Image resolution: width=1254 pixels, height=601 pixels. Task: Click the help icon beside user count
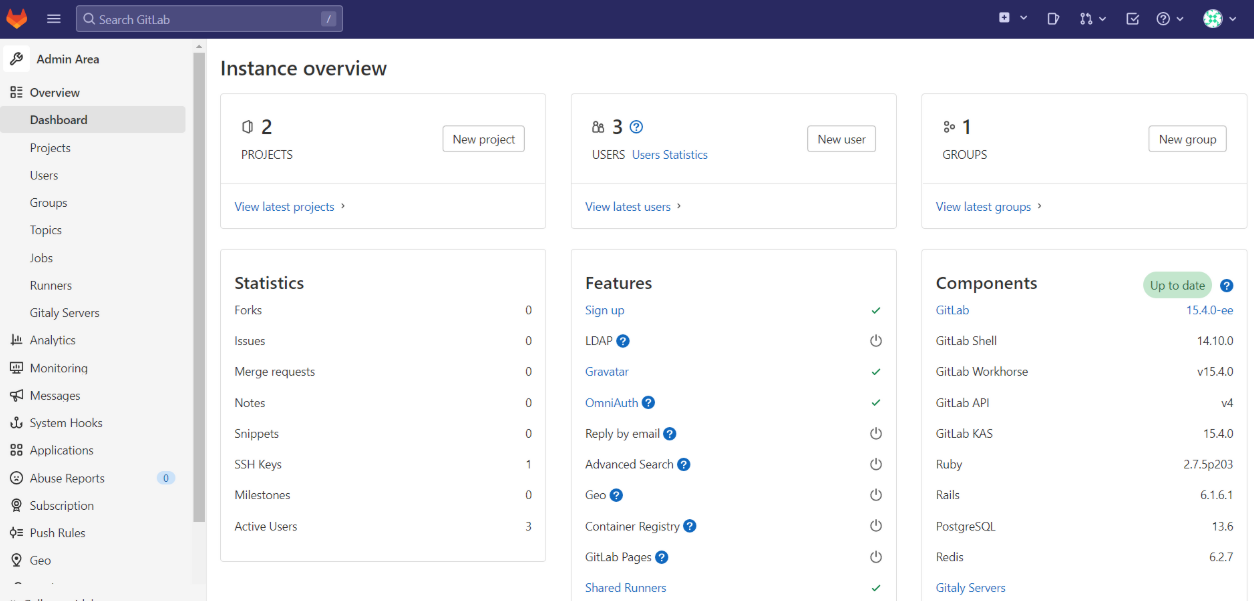636,127
